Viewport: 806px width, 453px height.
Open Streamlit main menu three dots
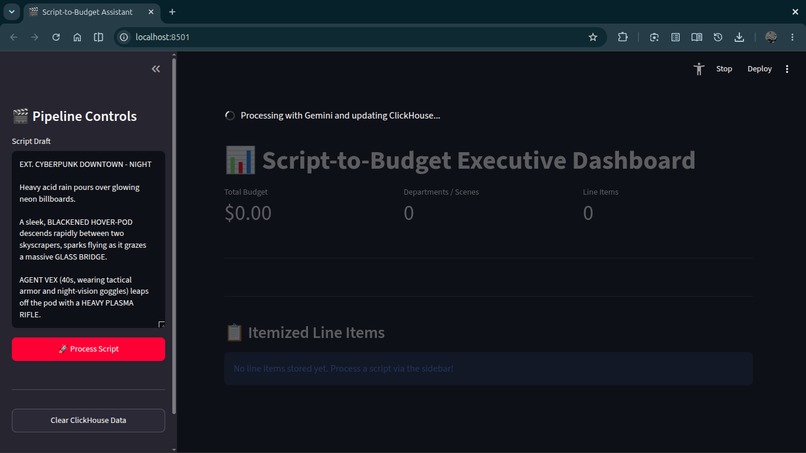(787, 69)
